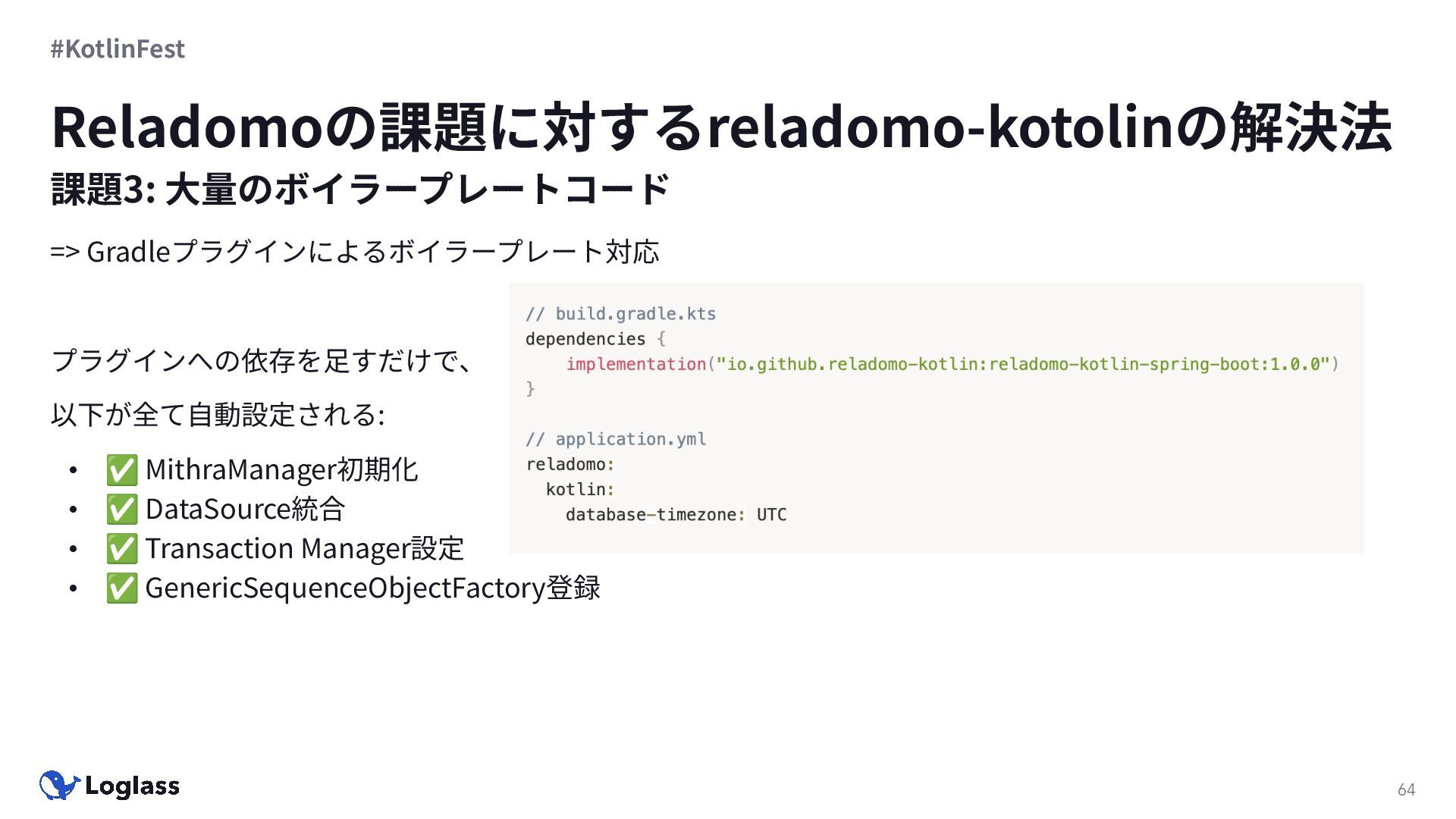Viewport: 1456px width, 819px height.
Task: Click the green checkmark beside DataSource統合
Action: (x=121, y=510)
